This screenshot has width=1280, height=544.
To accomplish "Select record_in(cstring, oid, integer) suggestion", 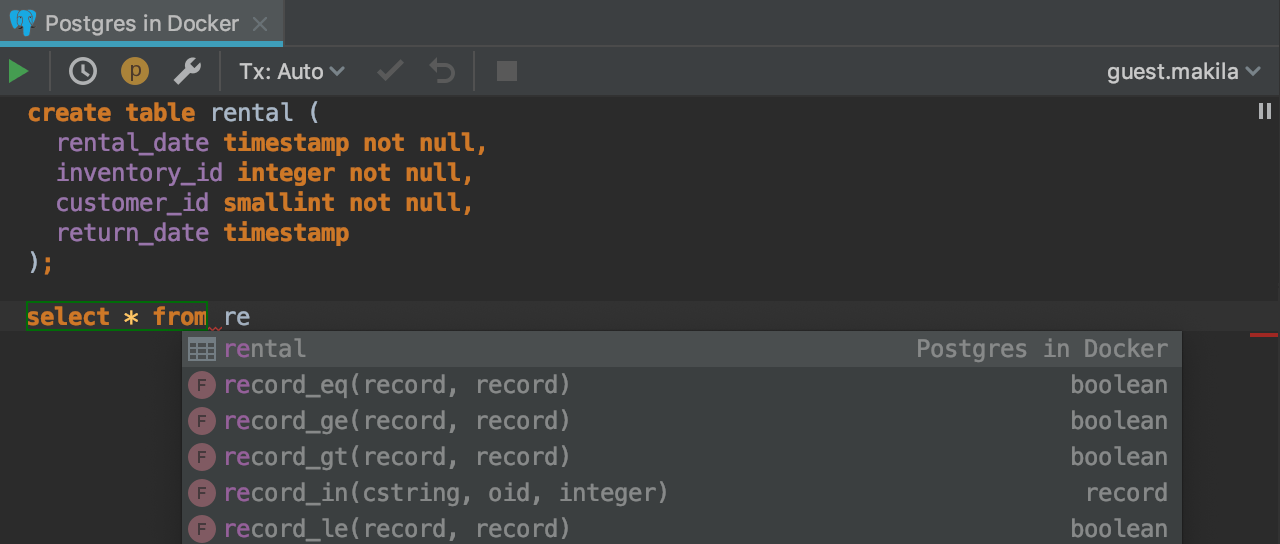I will tap(445, 493).
